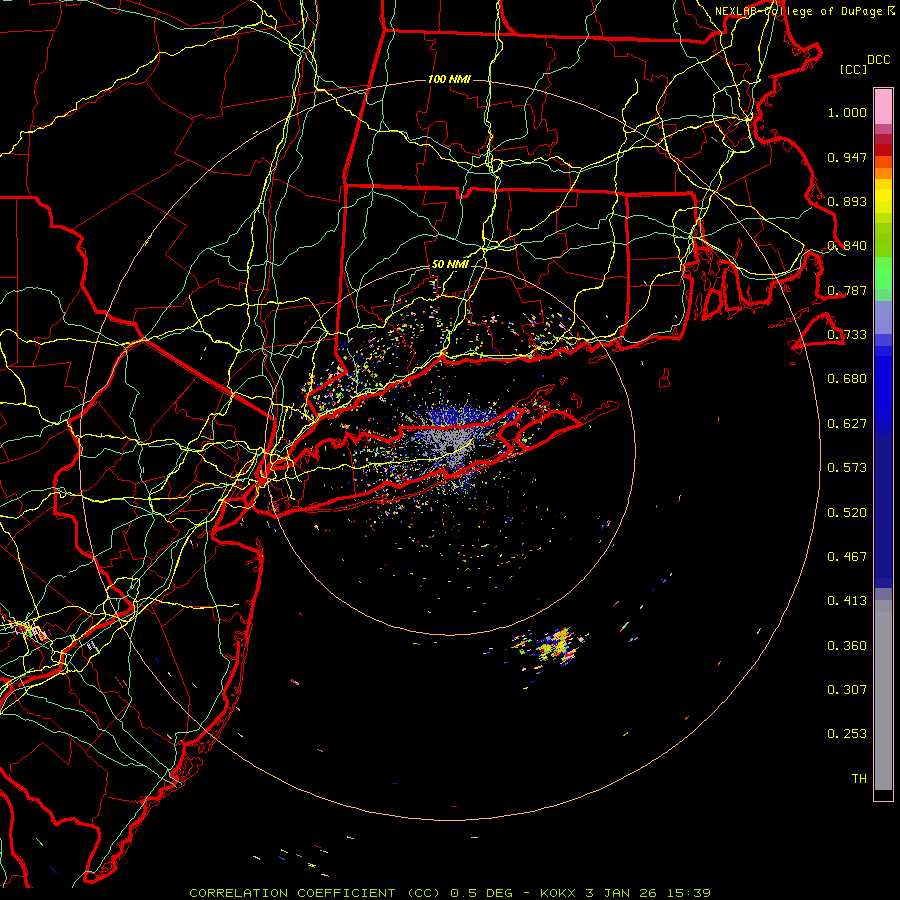
Task: Click the 0.893 legend value
Action: pos(847,201)
